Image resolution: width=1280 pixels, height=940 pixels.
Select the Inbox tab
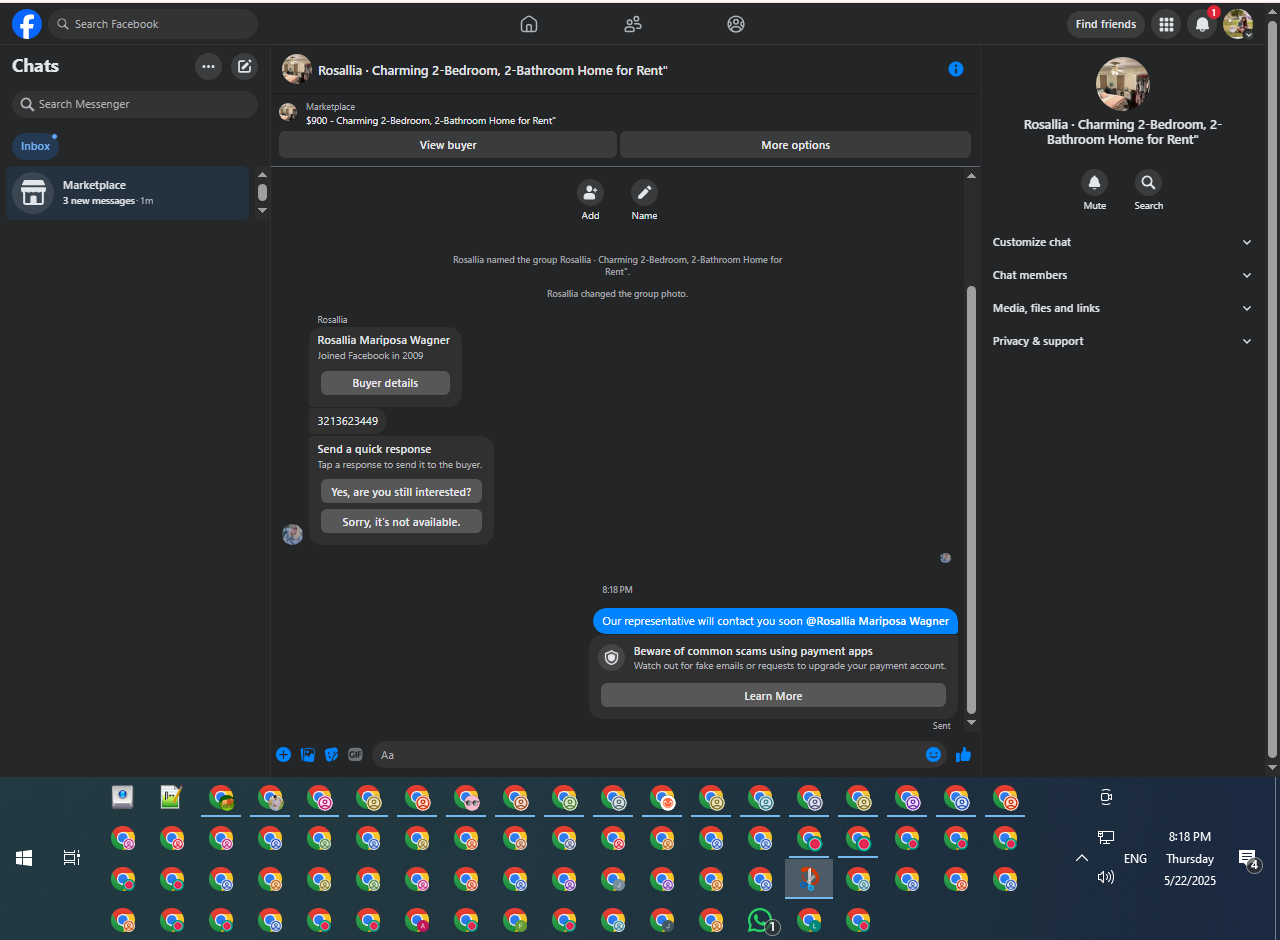pos(35,146)
